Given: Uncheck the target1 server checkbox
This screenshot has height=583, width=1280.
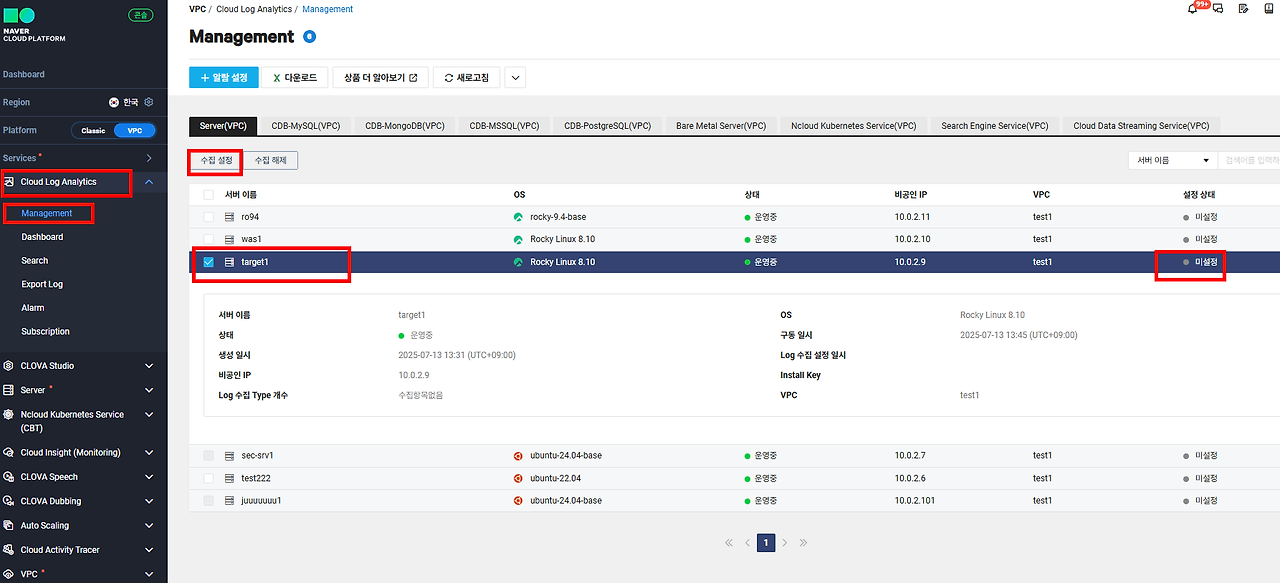Looking at the screenshot, I should point(209,262).
